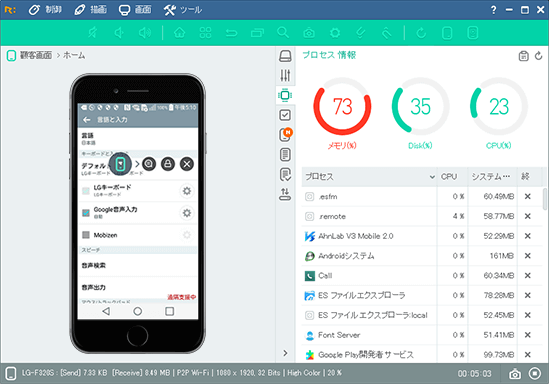Image resolution: width=549 pixels, height=384 pixels.
Task: Open Google音声入力 settings gear on phone
Action: (x=187, y=213)
